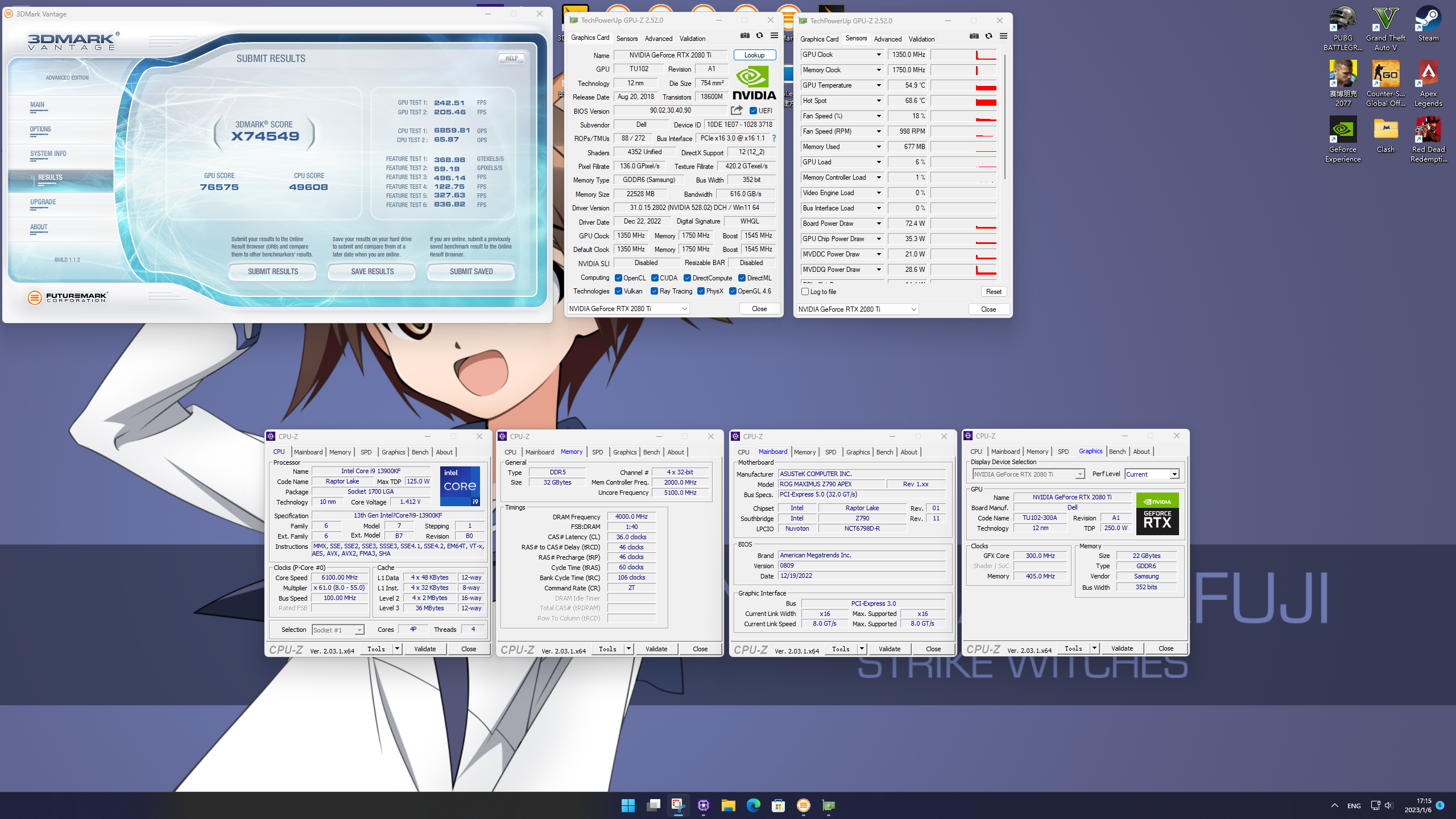Click BIOS export share icon in GPU-Z
This screenshot has width=1456, height=819.
737,110
